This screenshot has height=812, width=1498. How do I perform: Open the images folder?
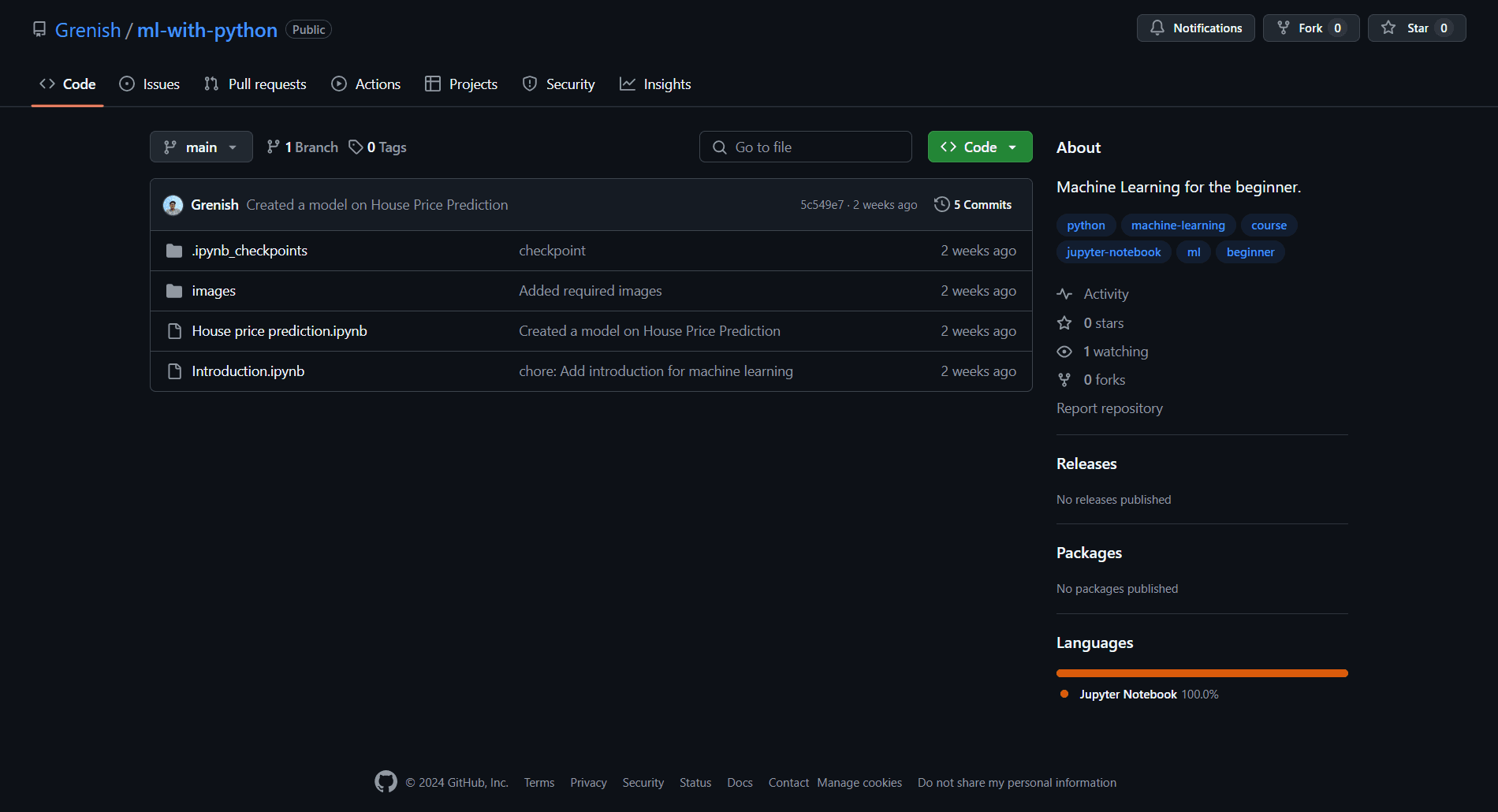(x=214, y=291)
